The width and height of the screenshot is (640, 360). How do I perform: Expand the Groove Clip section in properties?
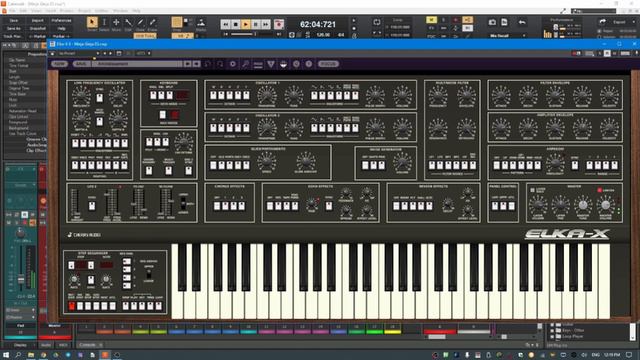click(x=36, y=139)
